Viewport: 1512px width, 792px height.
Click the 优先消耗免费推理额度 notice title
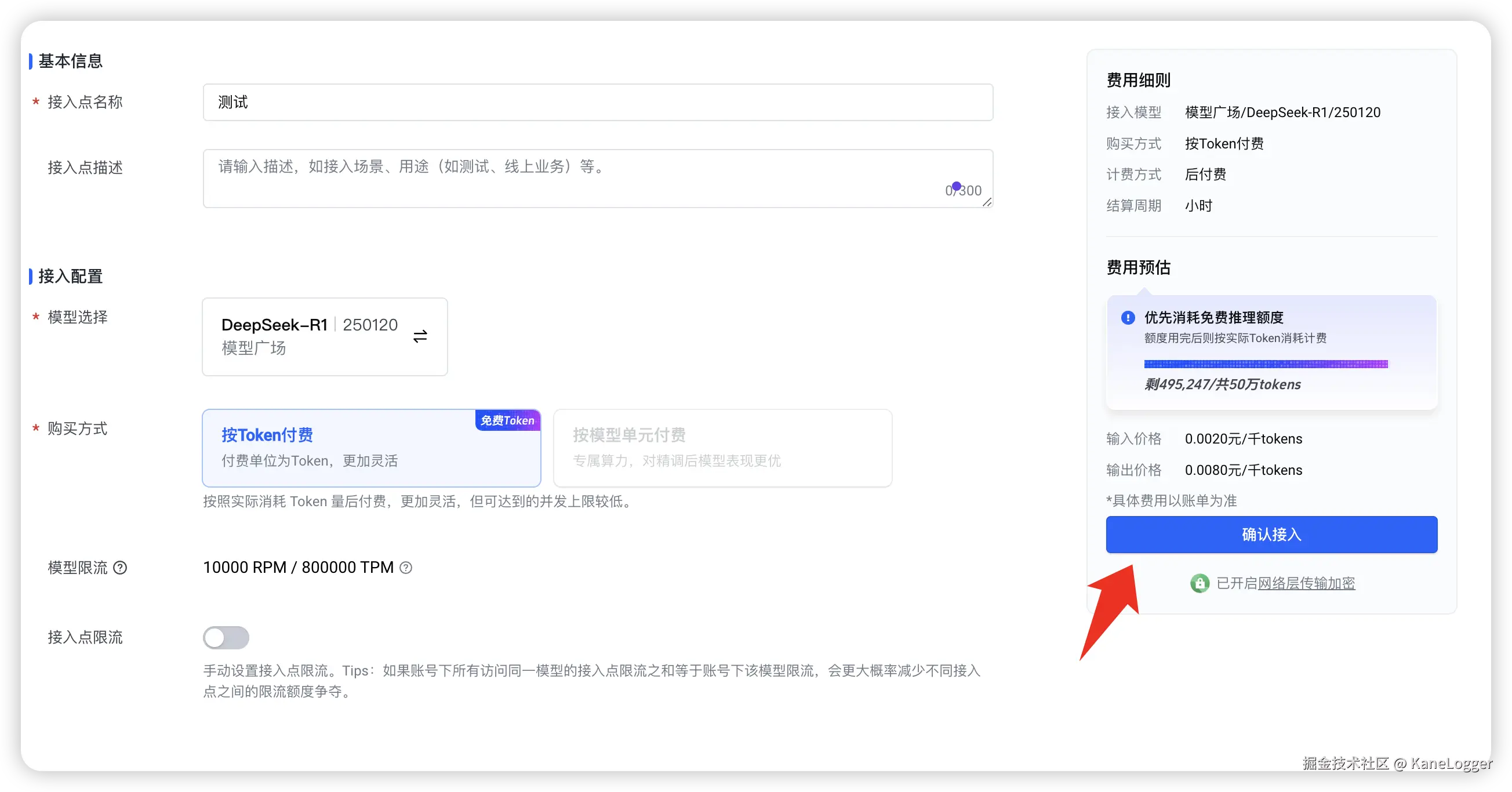point(1213,318)
